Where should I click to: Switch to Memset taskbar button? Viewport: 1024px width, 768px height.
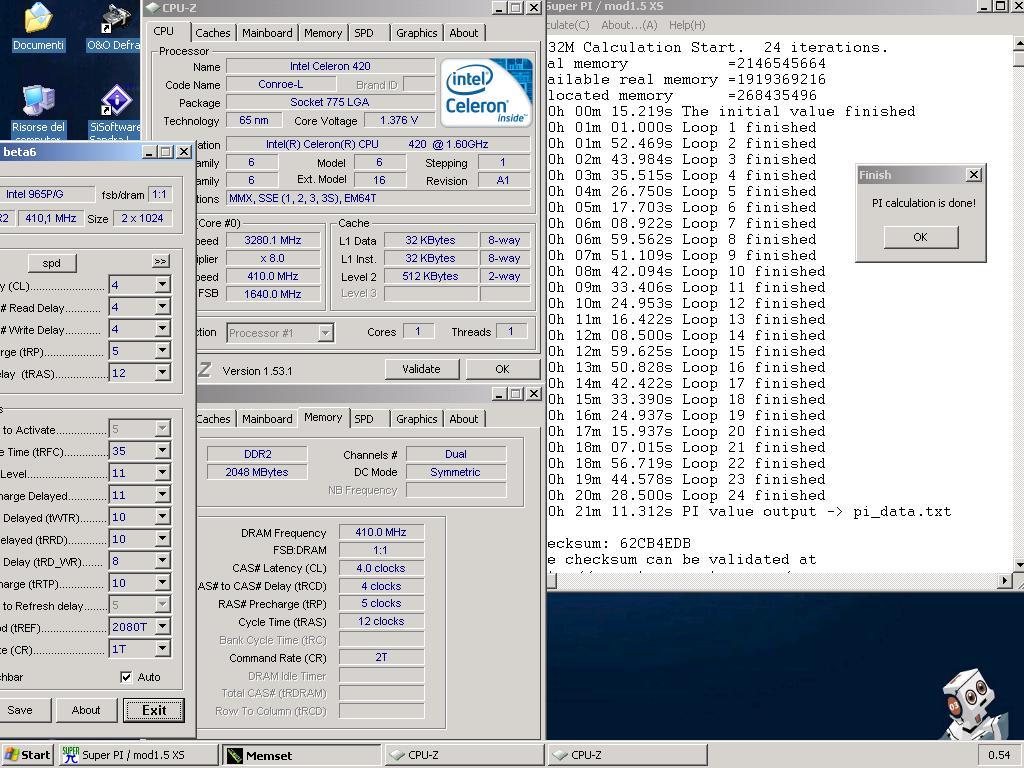(x=301, y=755)
